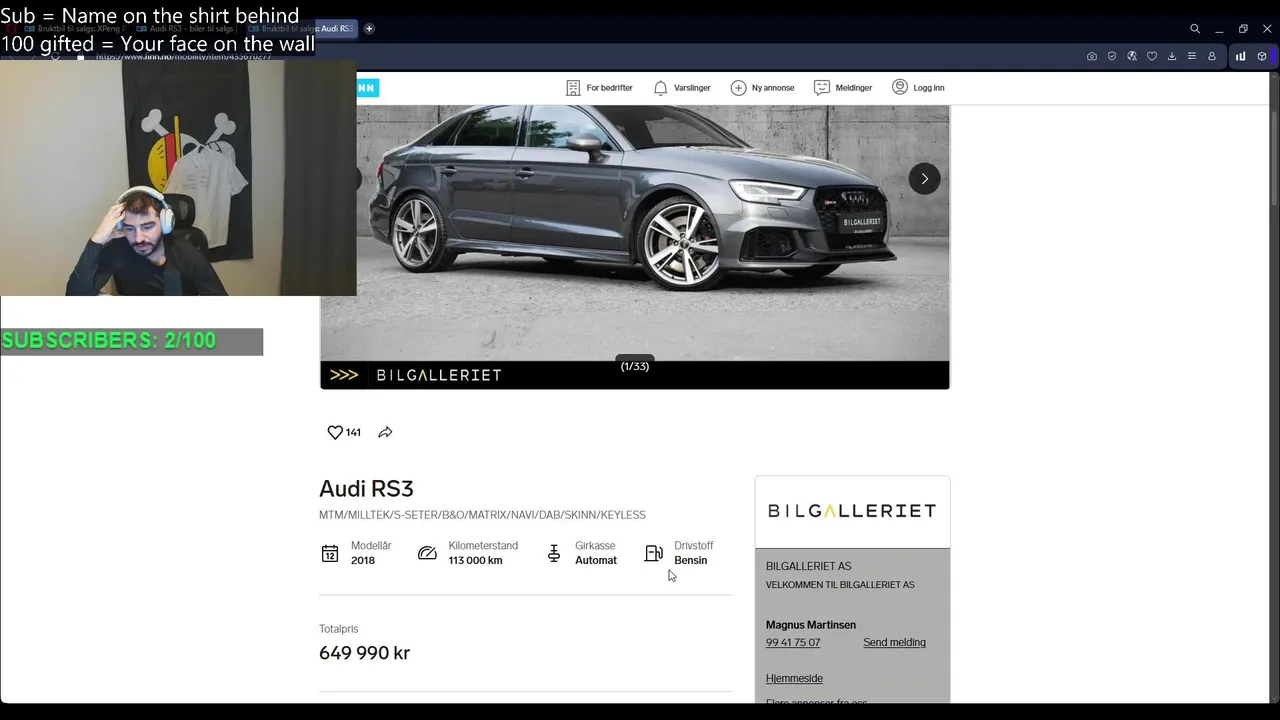Click seller name Magnus Martinsen

(811, 625)
